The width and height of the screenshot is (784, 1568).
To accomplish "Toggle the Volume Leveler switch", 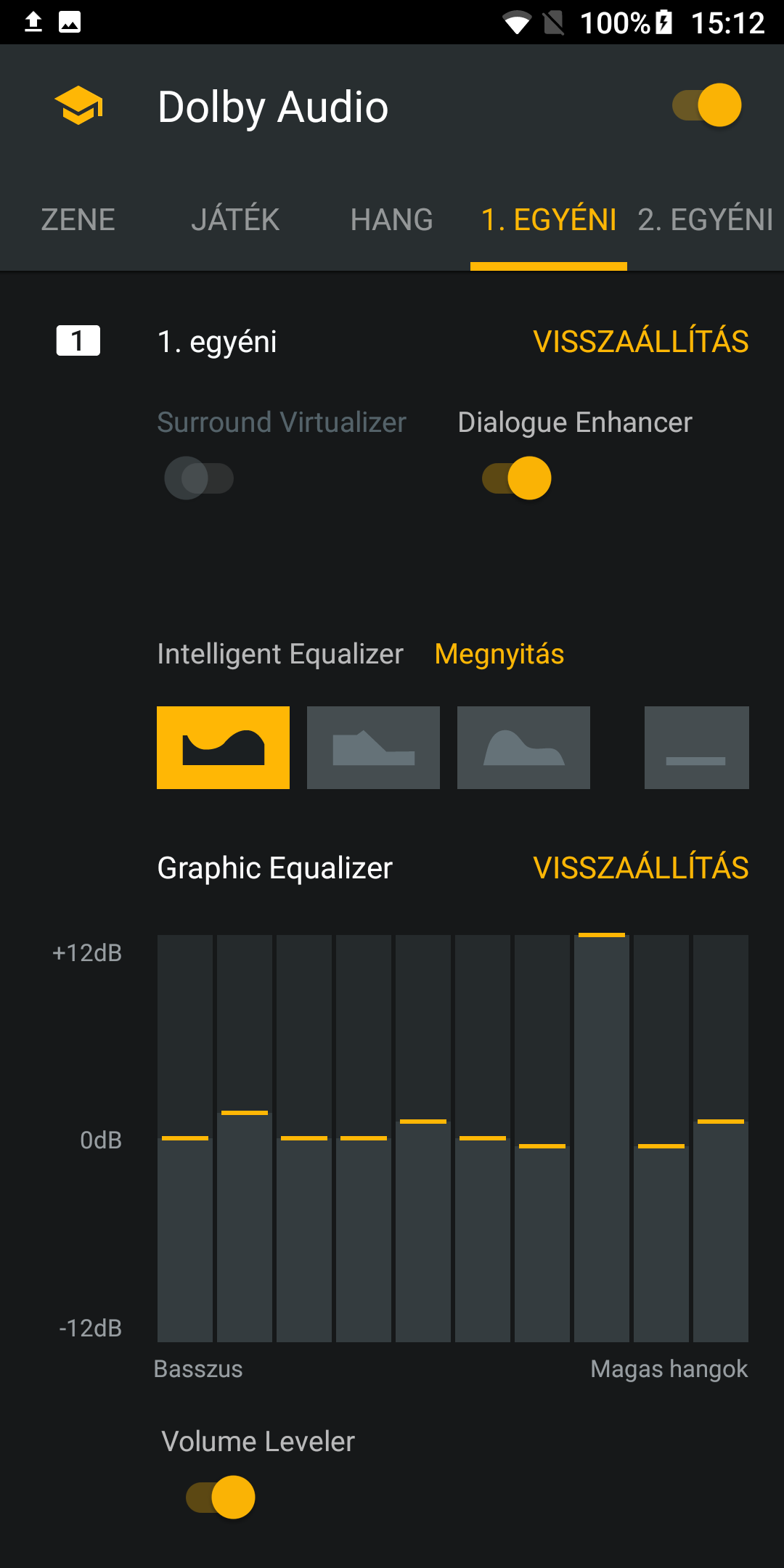I will 221,1497.
